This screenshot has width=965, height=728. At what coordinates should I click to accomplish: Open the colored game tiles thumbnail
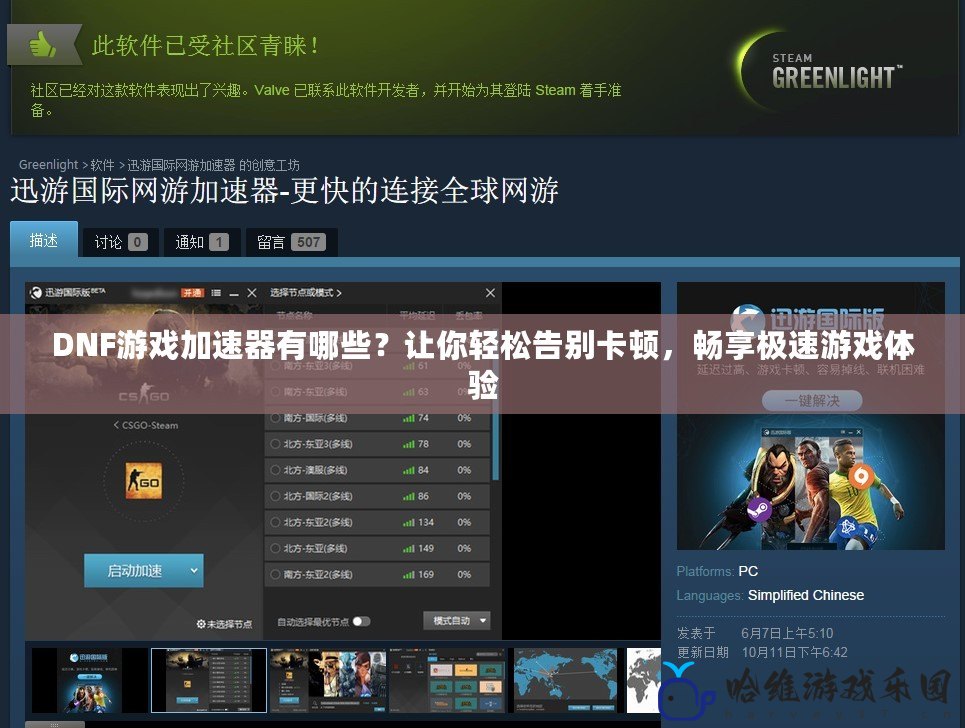click(446, 680)
